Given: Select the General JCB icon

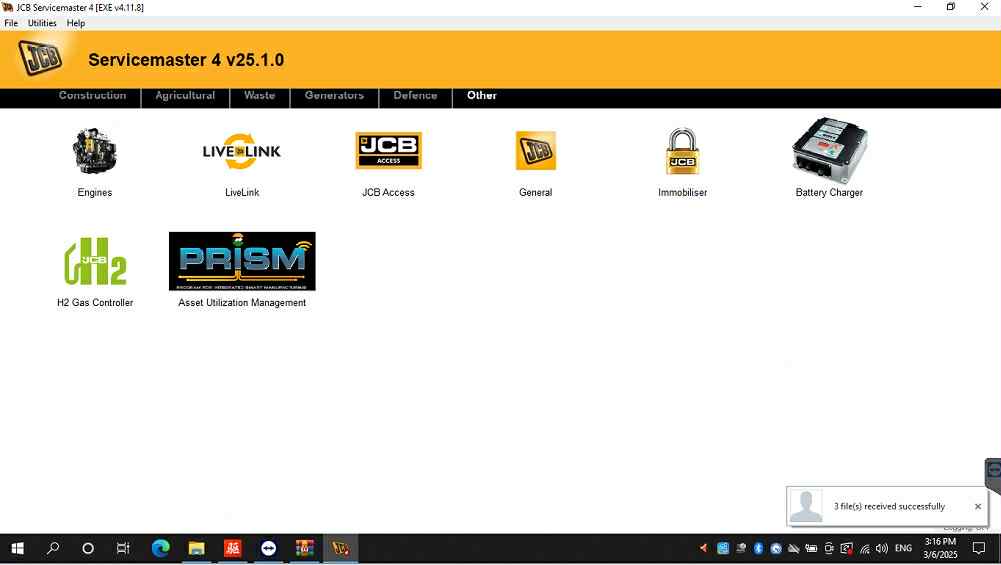Looking at the screenshot, I should 536,151.
